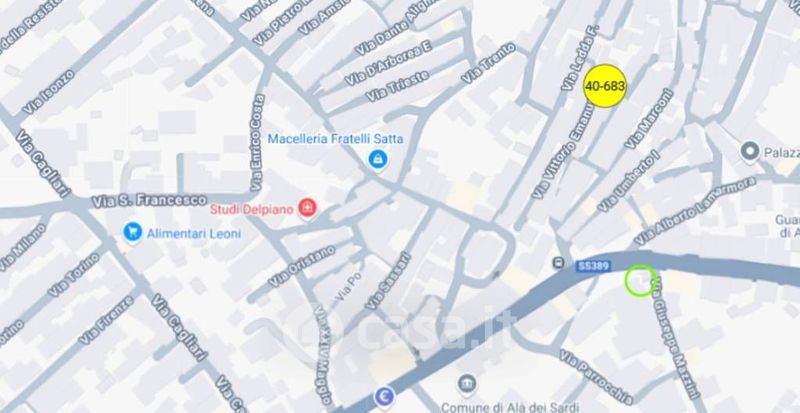Viewport: 800px width, 413px height.
Task: Click the yellow 40-683 map marker
Action: click(x=605, y=86)
